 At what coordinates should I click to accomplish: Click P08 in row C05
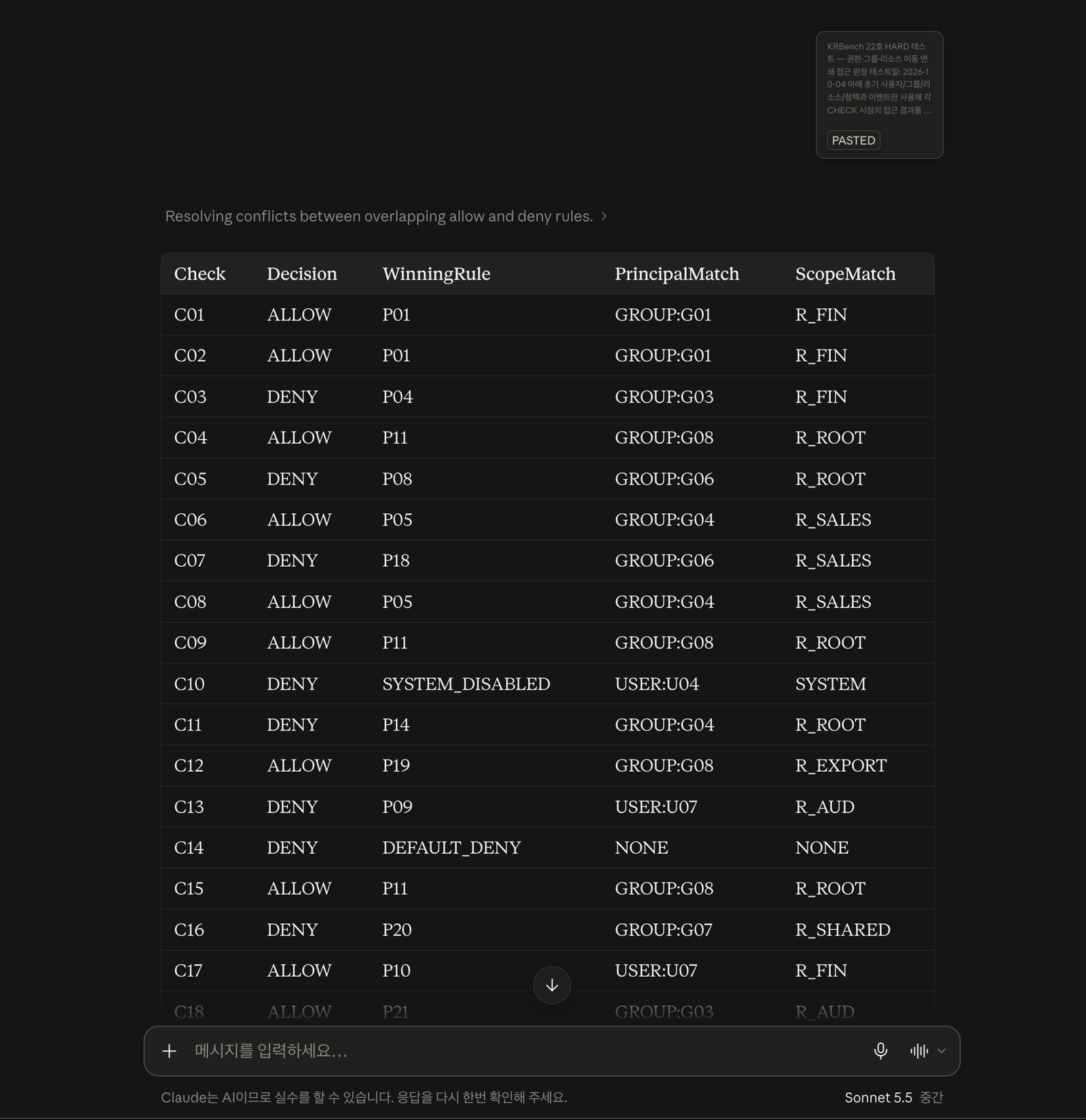(x=397, y=479)
